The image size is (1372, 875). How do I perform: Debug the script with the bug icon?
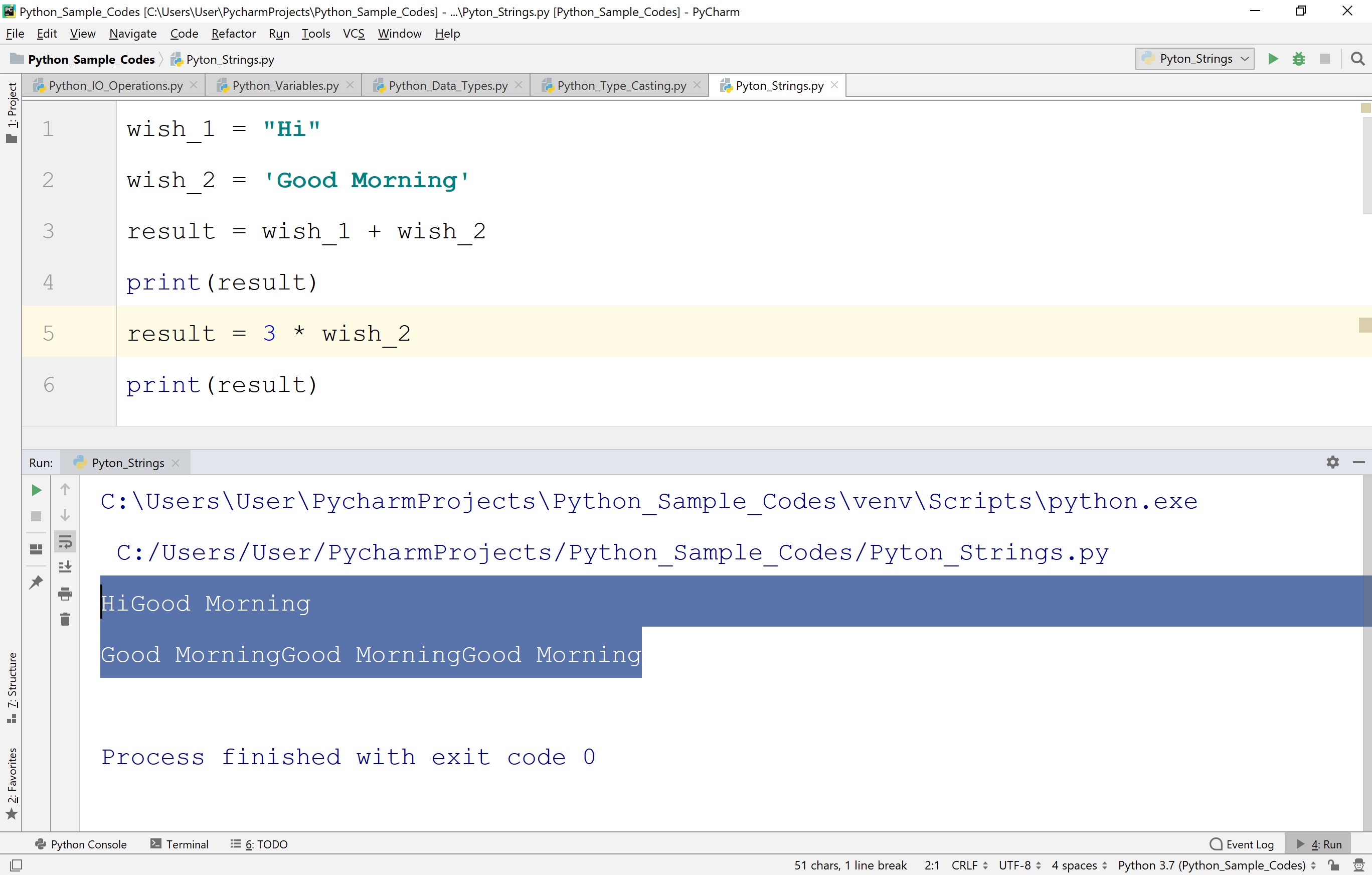point(1298,59)
